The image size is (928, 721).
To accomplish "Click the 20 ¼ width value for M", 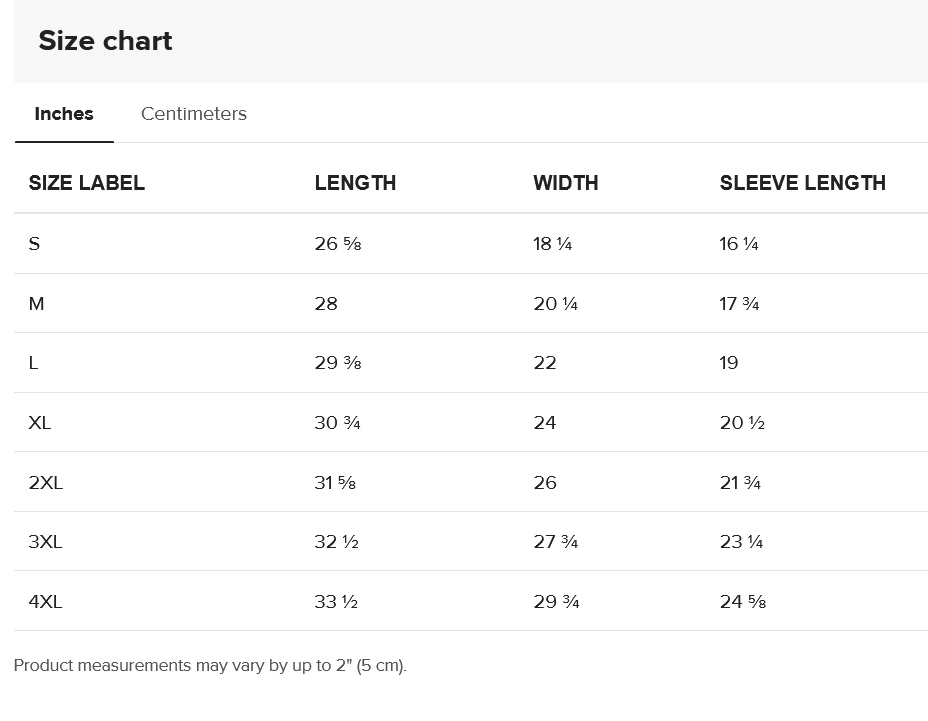I will pyautogui.click(x=555, y=304).
